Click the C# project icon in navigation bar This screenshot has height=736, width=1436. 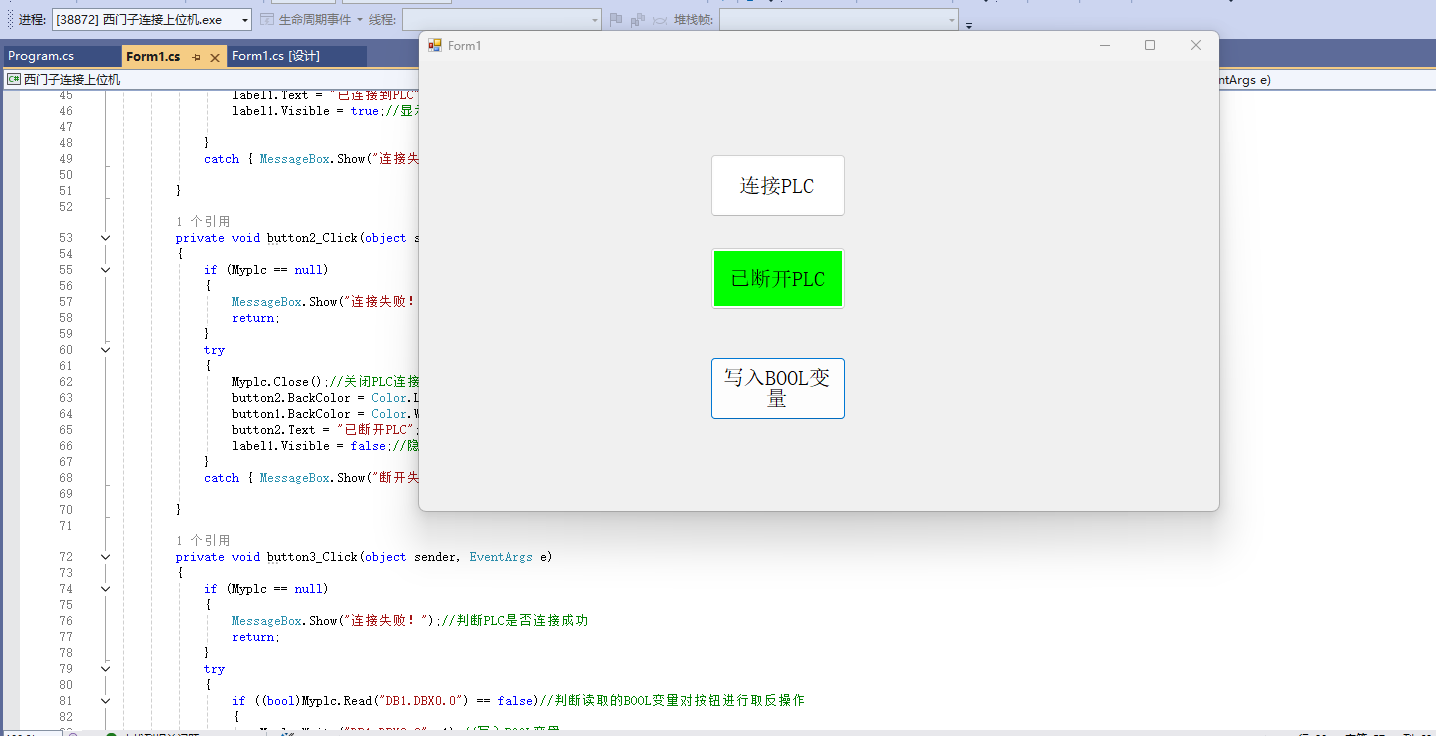pyautogui.click(x=14, y=79)
